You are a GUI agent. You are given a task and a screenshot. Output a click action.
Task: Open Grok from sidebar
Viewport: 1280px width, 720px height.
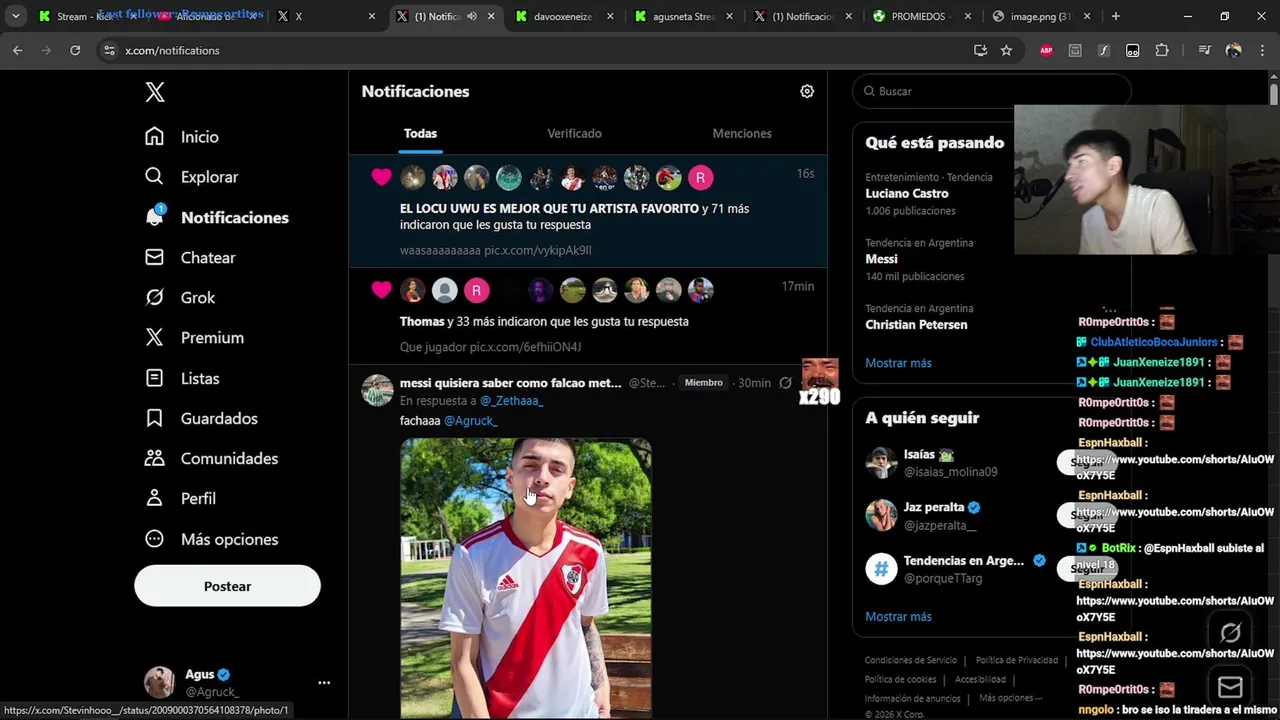tap(180, 297)
